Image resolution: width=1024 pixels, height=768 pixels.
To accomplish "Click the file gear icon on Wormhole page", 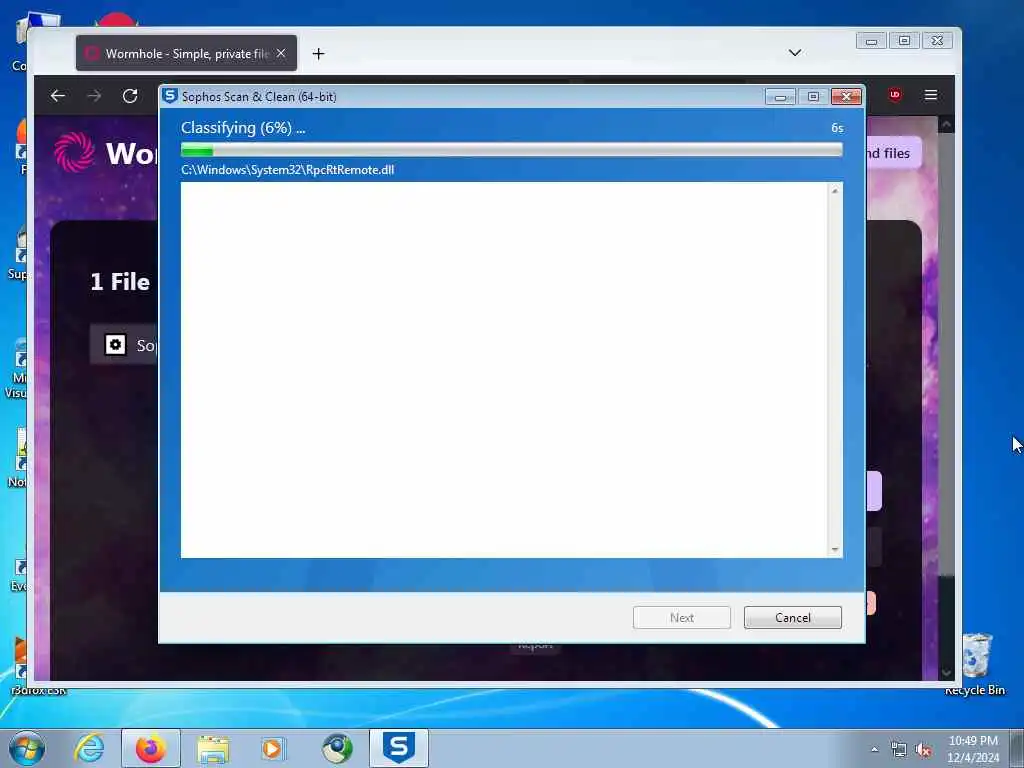I will pos(116,344).
